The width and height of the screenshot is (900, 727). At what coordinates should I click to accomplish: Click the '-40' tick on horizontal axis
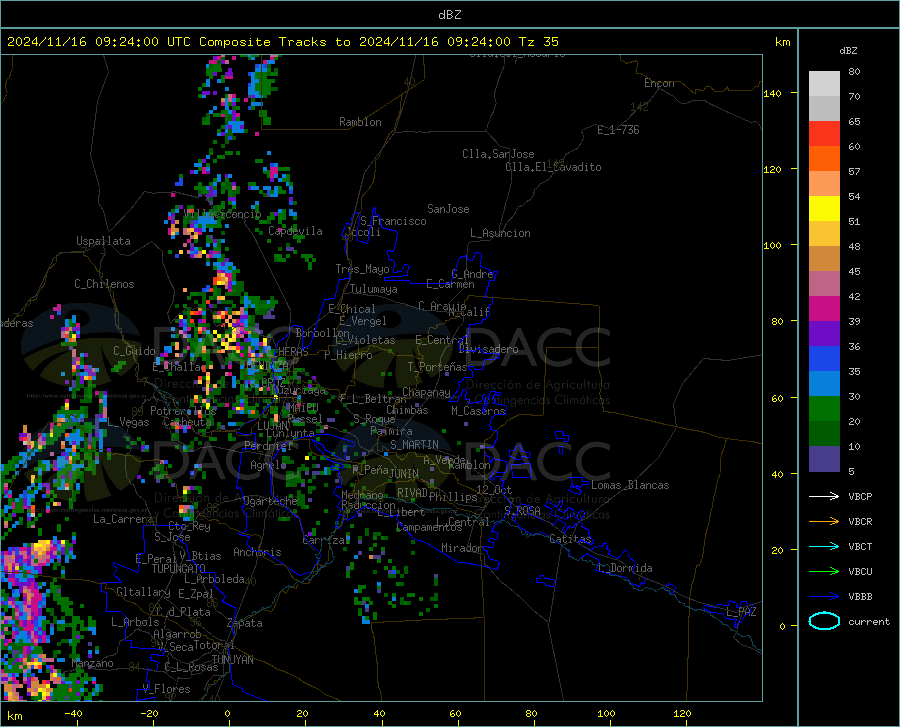point(73,713)
